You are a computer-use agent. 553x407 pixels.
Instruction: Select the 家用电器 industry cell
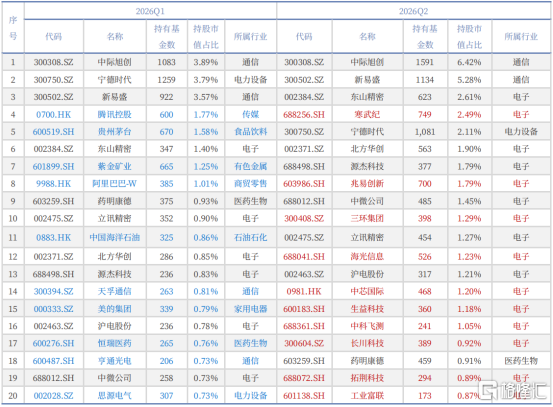click(x=250, y=309)
